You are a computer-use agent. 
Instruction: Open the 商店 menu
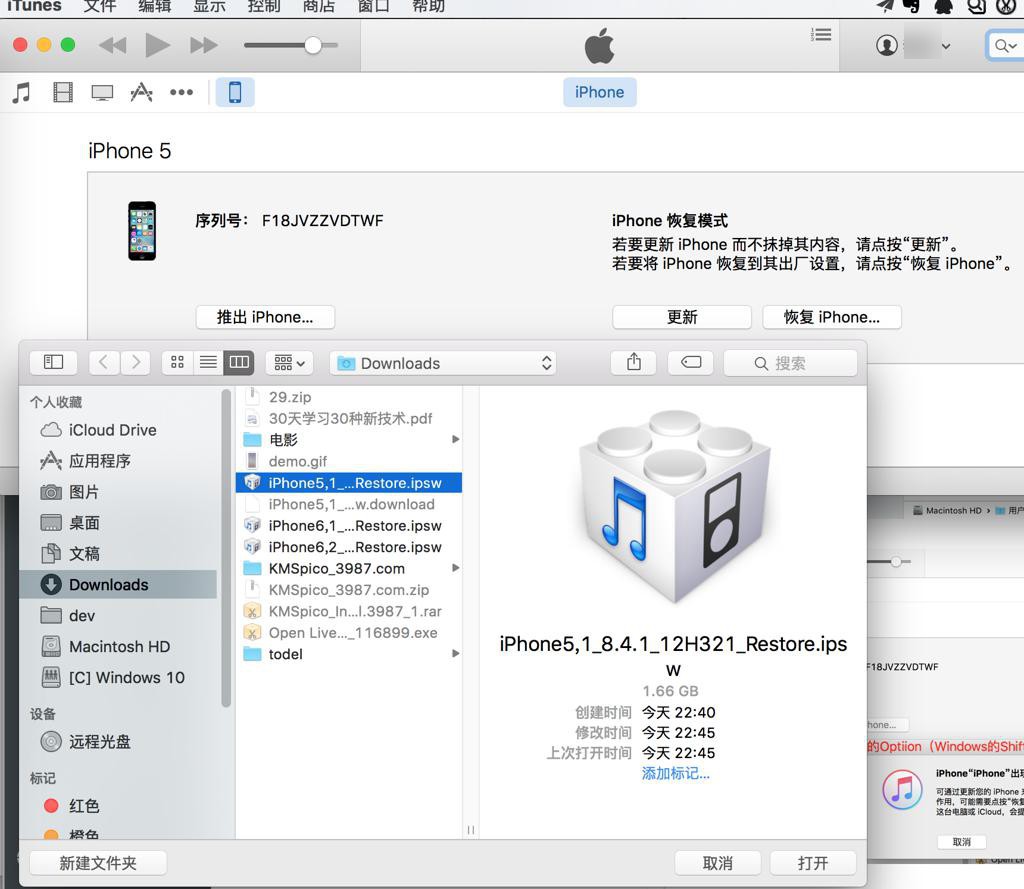click(319, 6)
